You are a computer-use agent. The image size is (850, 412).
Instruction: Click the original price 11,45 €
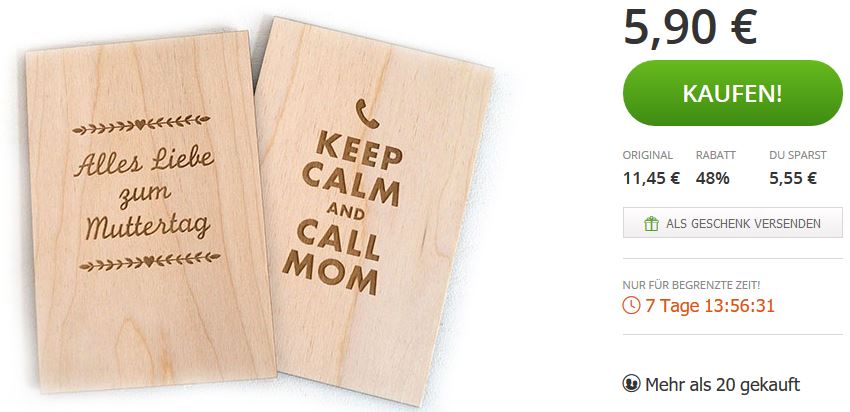(x=651, y=178)
